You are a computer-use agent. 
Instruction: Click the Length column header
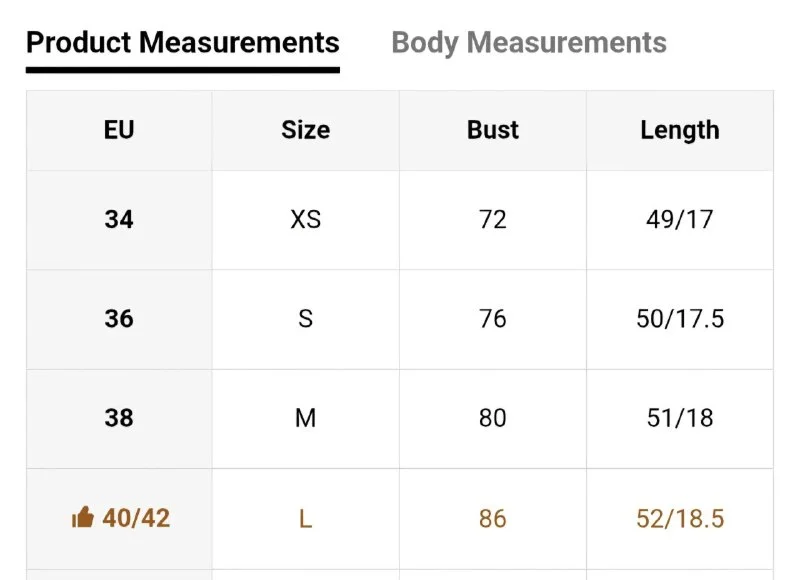point(680,130)
